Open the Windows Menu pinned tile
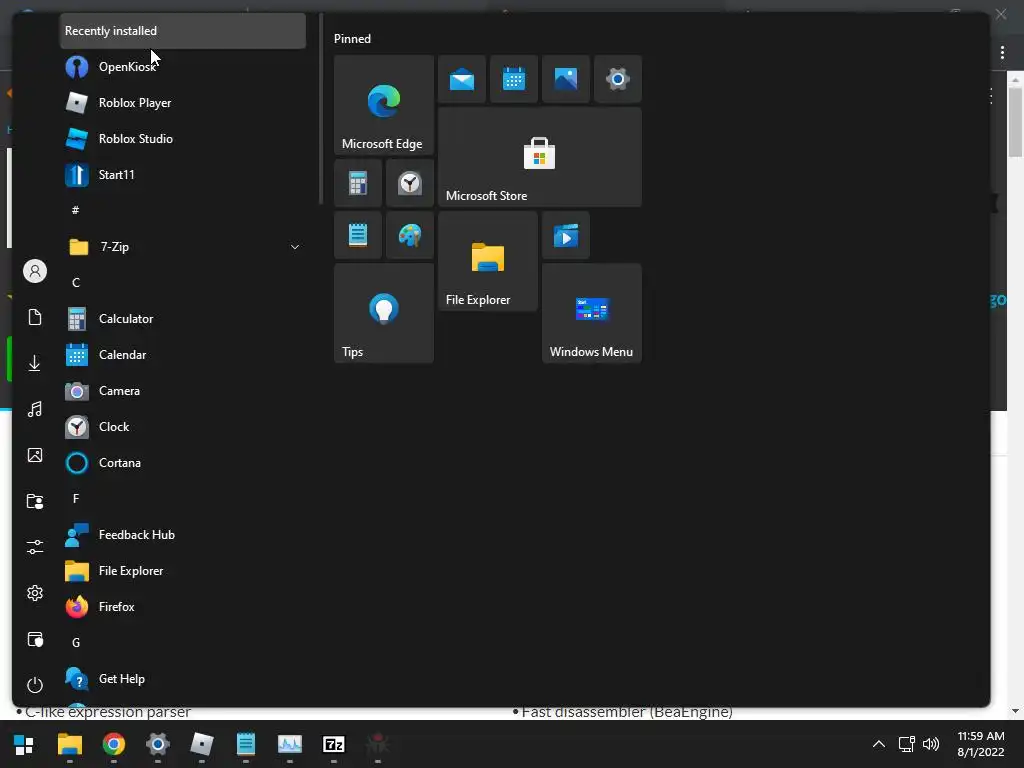1024x768 pixels. coord(592,313)
